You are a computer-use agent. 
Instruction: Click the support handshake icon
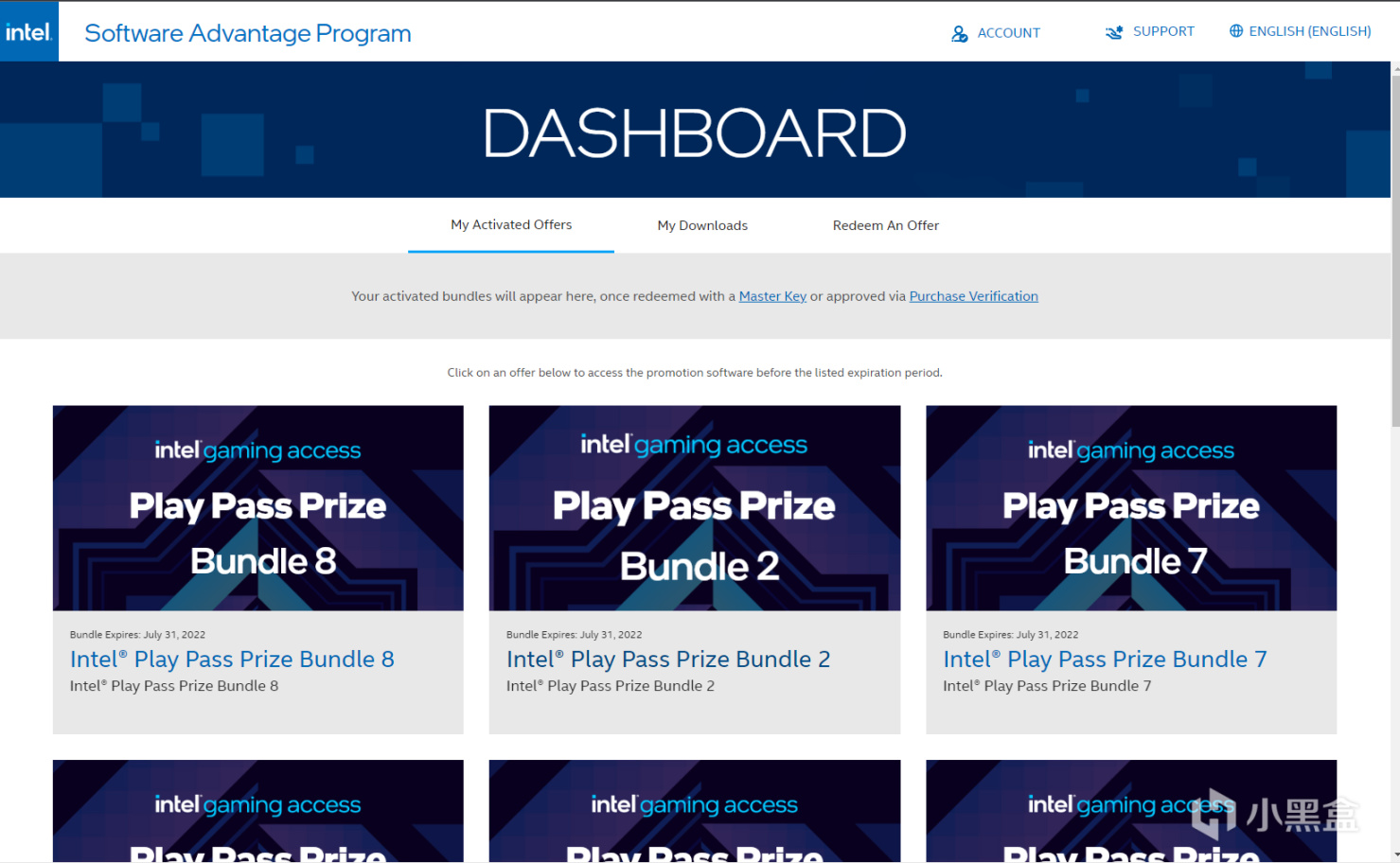coord(1114,32)
